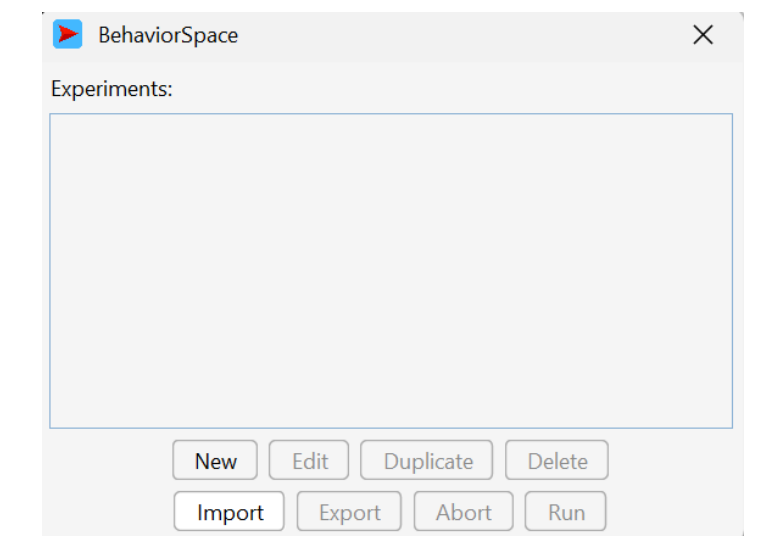The height and width of the screenshot is (556, 784).
Task: Dismiss the window using the top-right X icon
Action: (702, 35)
